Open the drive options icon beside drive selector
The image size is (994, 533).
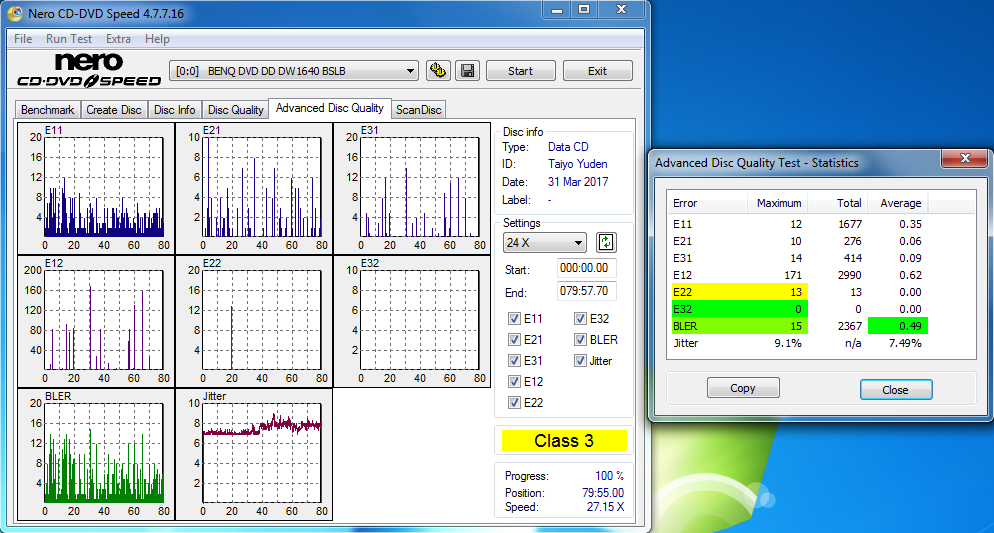pos(438,71)
